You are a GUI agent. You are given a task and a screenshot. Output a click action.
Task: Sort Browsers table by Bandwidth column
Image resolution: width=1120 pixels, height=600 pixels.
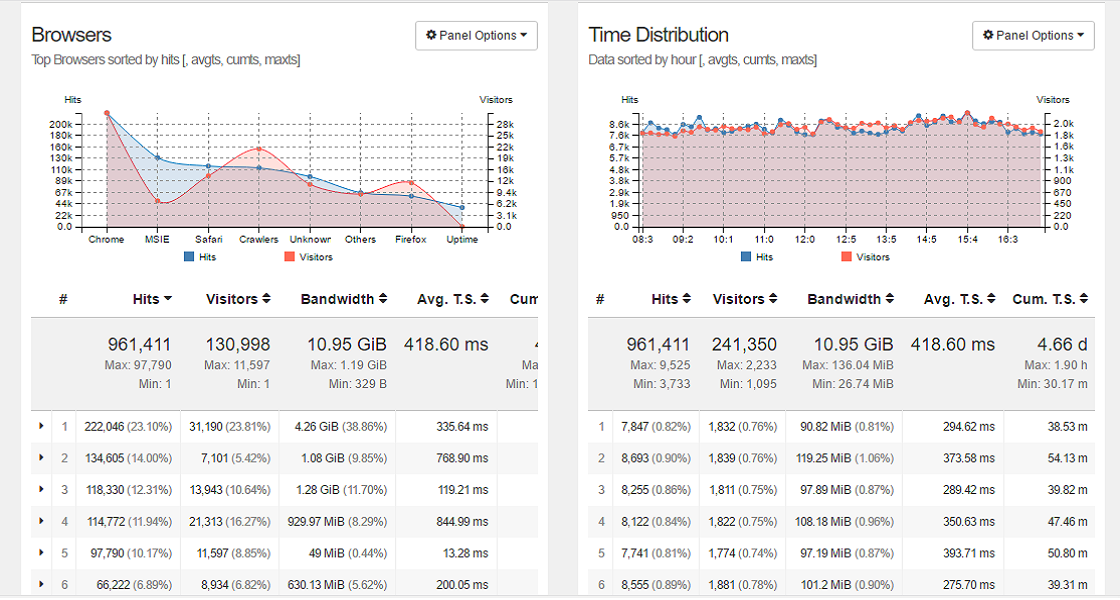(x=344, y=299)
